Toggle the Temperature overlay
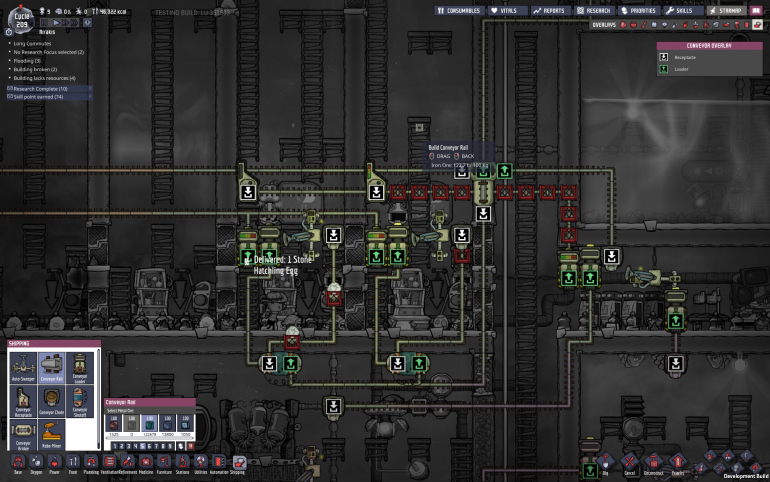Viewport: 770px width, 482px height. click(644, 25)
